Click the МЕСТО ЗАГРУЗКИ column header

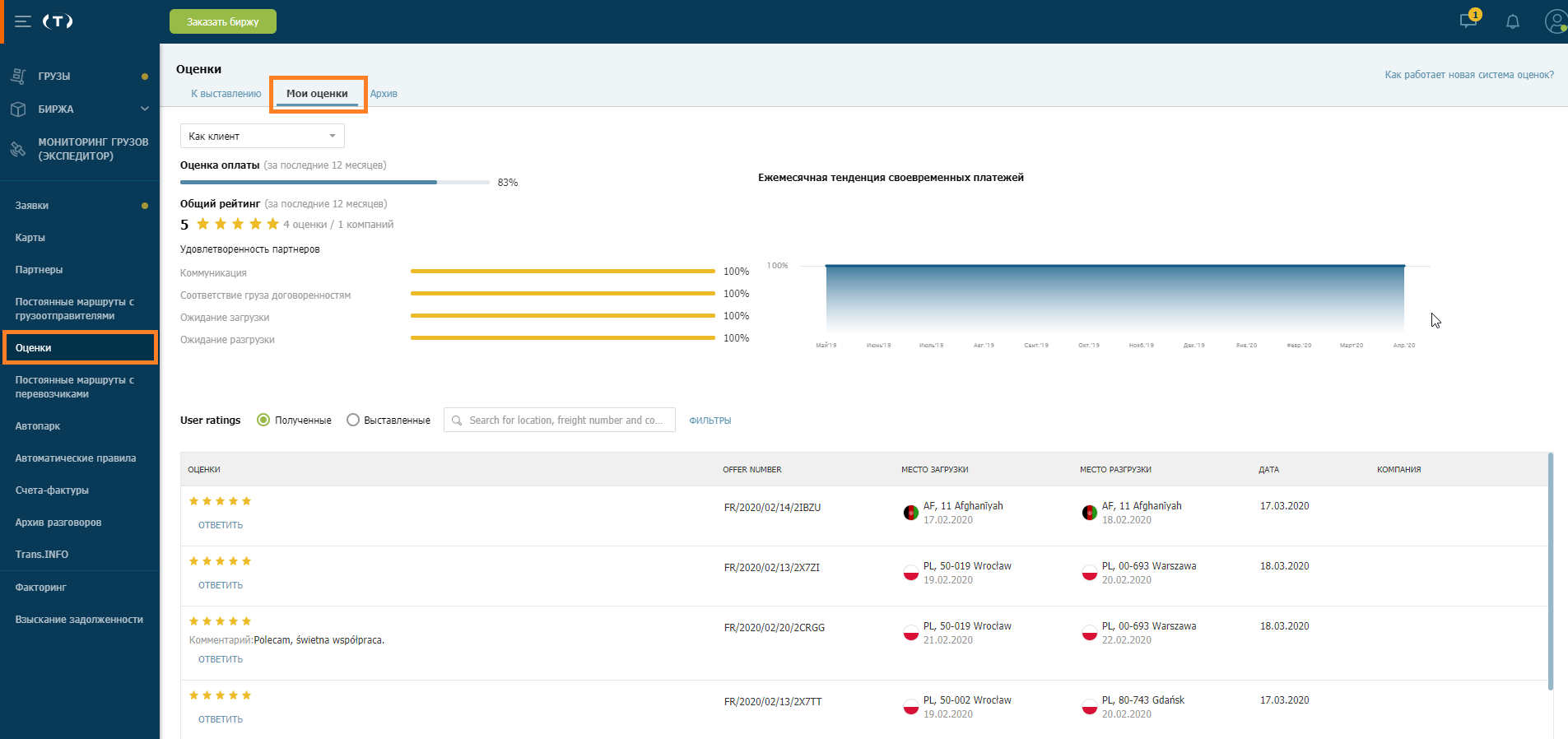(935, 470)
